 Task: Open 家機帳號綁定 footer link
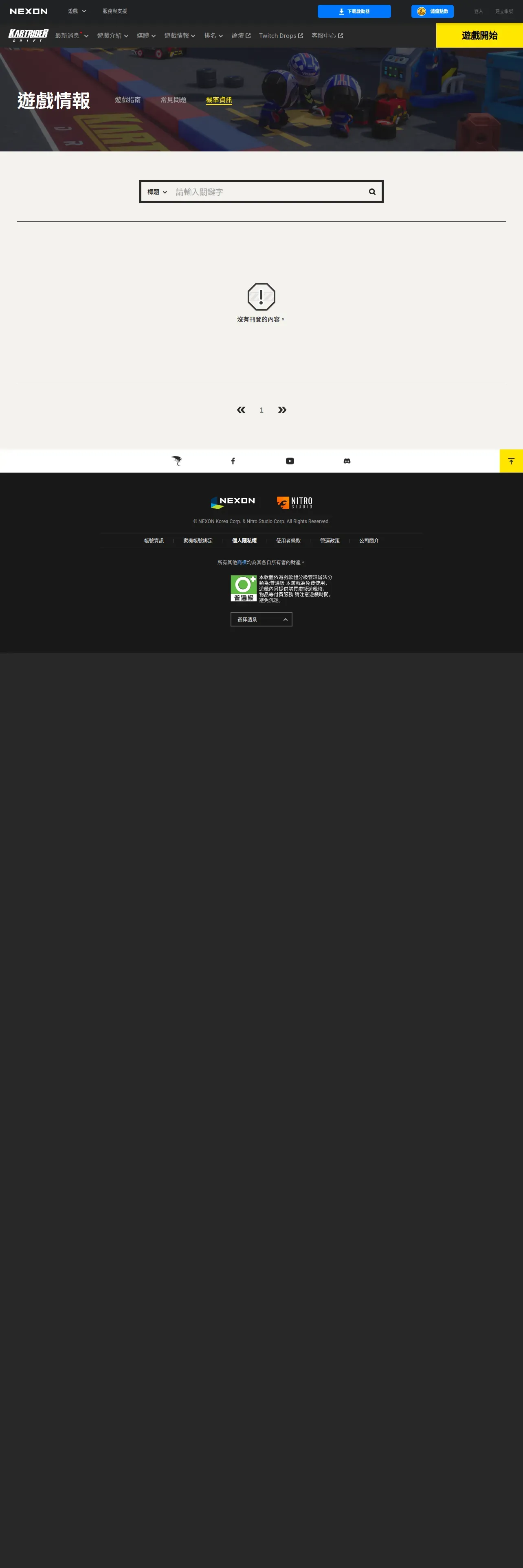(x=198, y=541)
